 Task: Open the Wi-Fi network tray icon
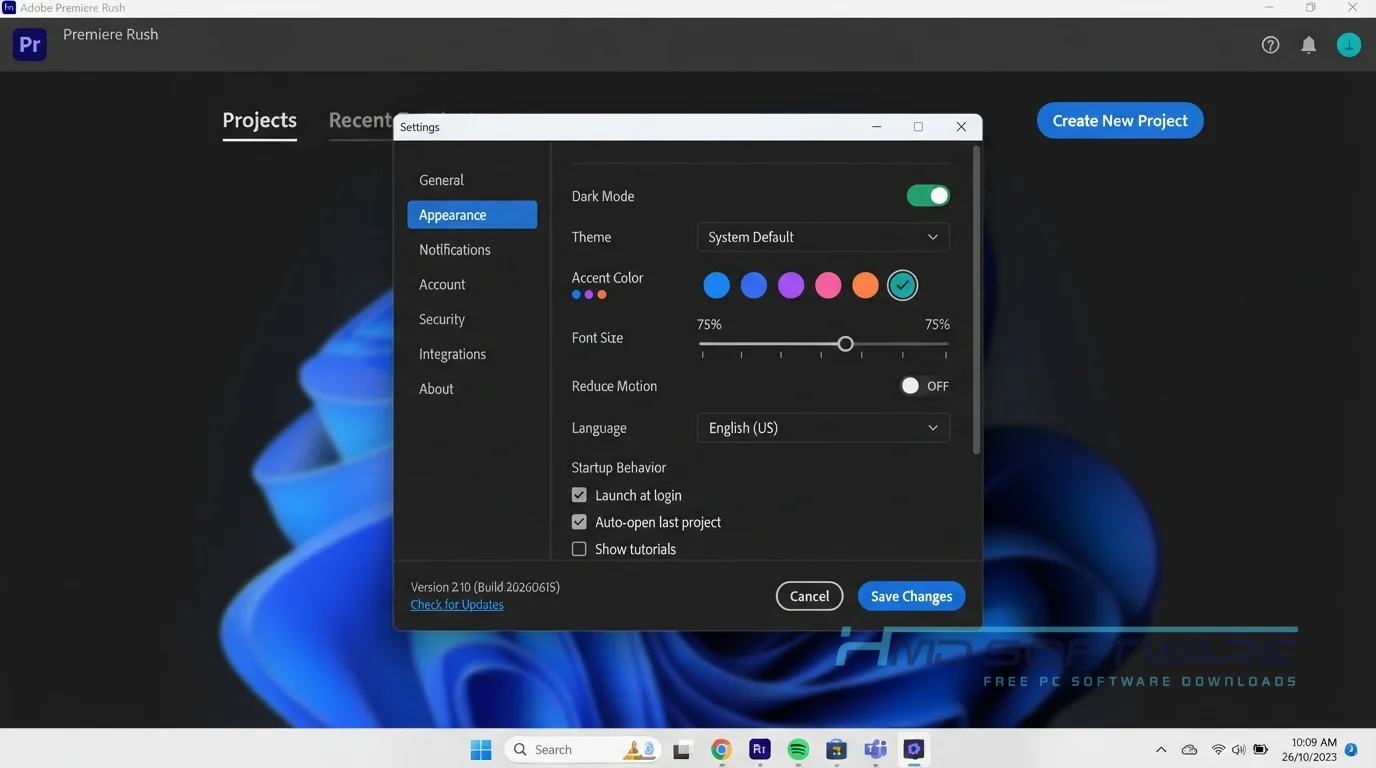(x=1218, y=750)
